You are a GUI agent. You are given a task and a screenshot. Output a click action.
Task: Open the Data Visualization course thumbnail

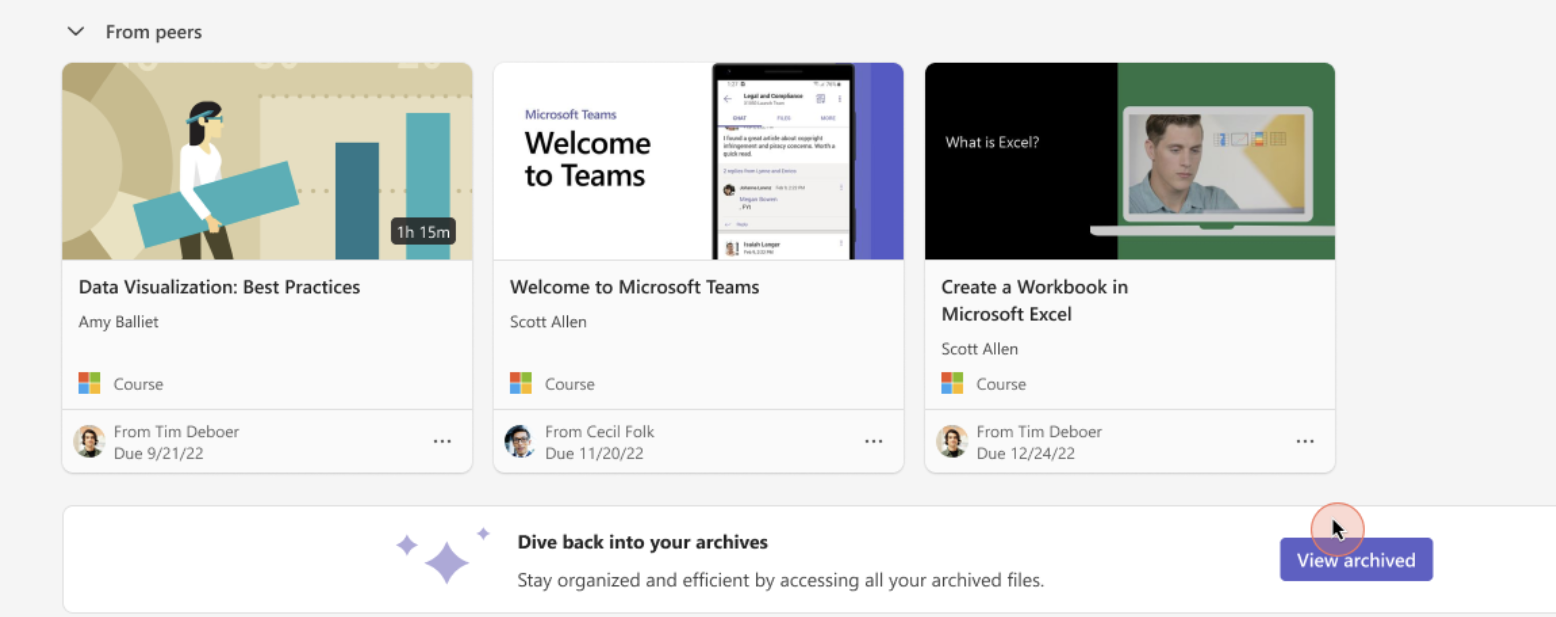coord(267,161)
